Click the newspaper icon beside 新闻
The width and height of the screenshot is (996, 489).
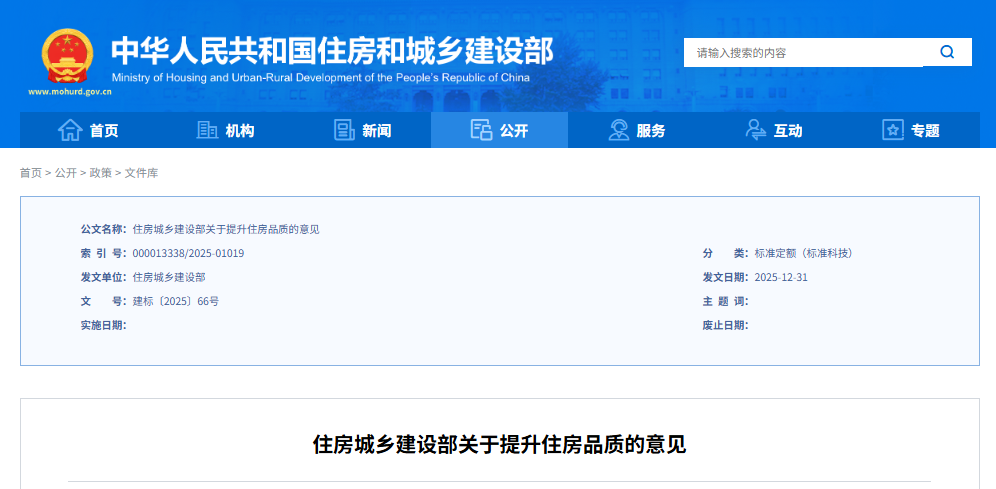coord(344,130)
